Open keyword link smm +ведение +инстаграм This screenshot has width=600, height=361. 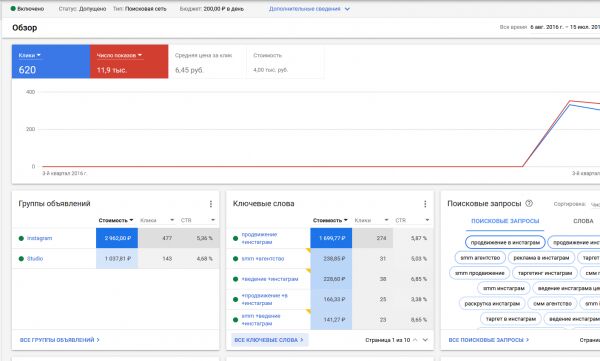point(261,320)
